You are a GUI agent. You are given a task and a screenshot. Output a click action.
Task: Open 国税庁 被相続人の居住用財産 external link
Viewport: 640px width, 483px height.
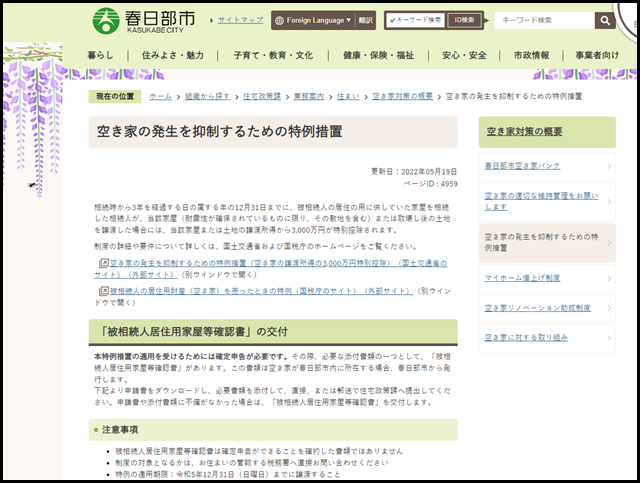[x=261, y=291]
